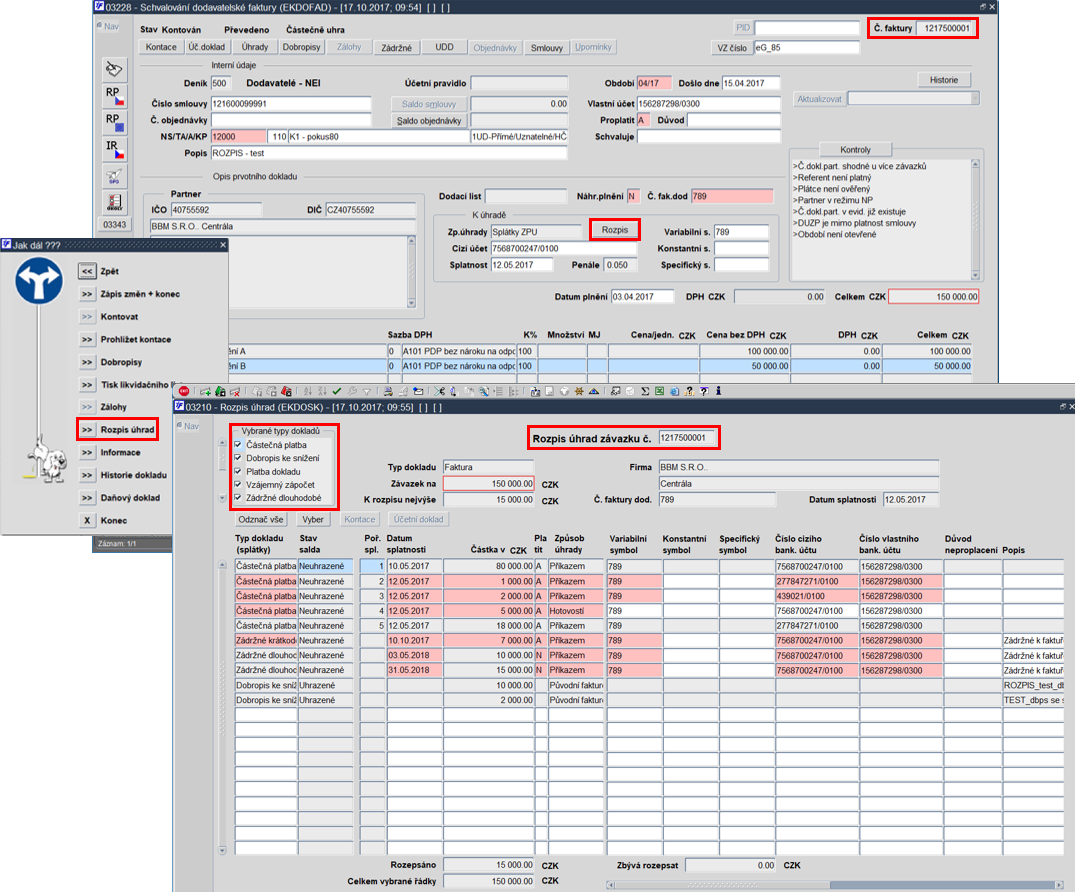Toggle the Zádržné dlouhodobé checkbox

tap(238, 498)
